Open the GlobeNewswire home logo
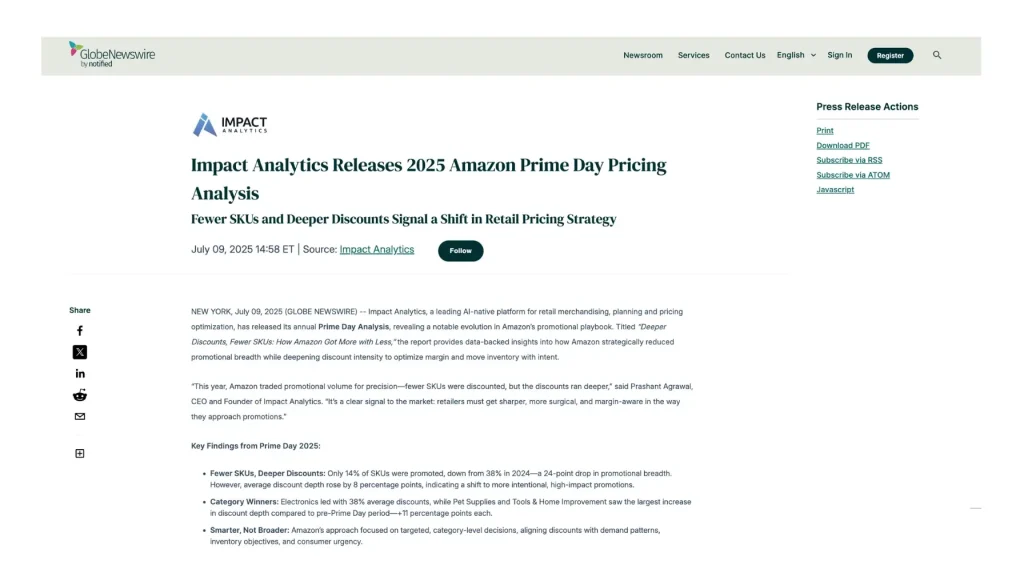This screenshot has width=1024, height=585. click(x=112, y=55)
